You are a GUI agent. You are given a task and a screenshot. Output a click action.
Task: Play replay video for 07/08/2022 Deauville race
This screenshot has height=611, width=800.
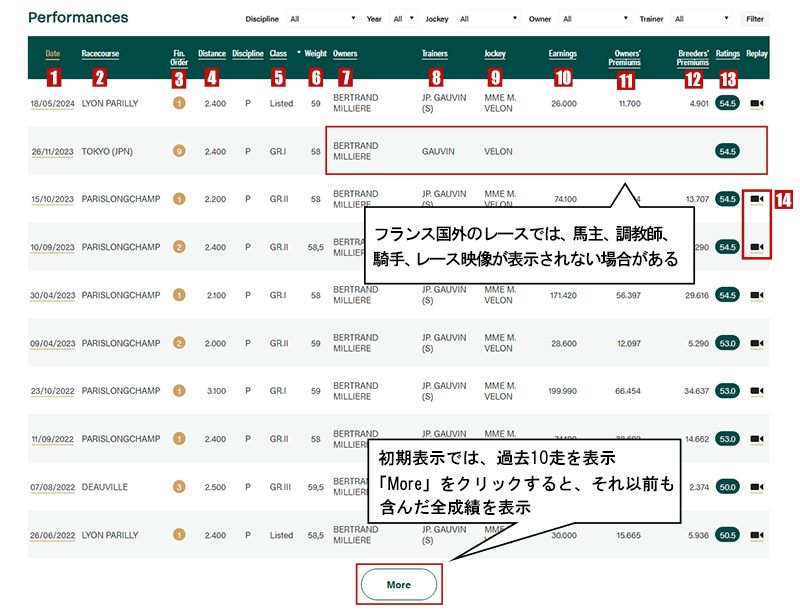coord(757,487)
